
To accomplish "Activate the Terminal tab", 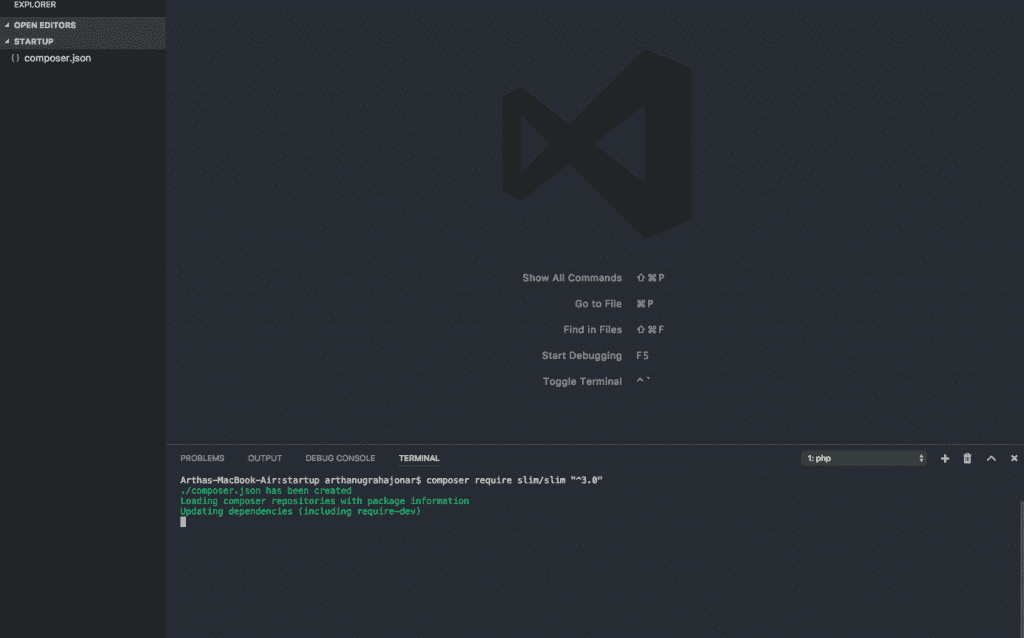I will tap(419, 458).
